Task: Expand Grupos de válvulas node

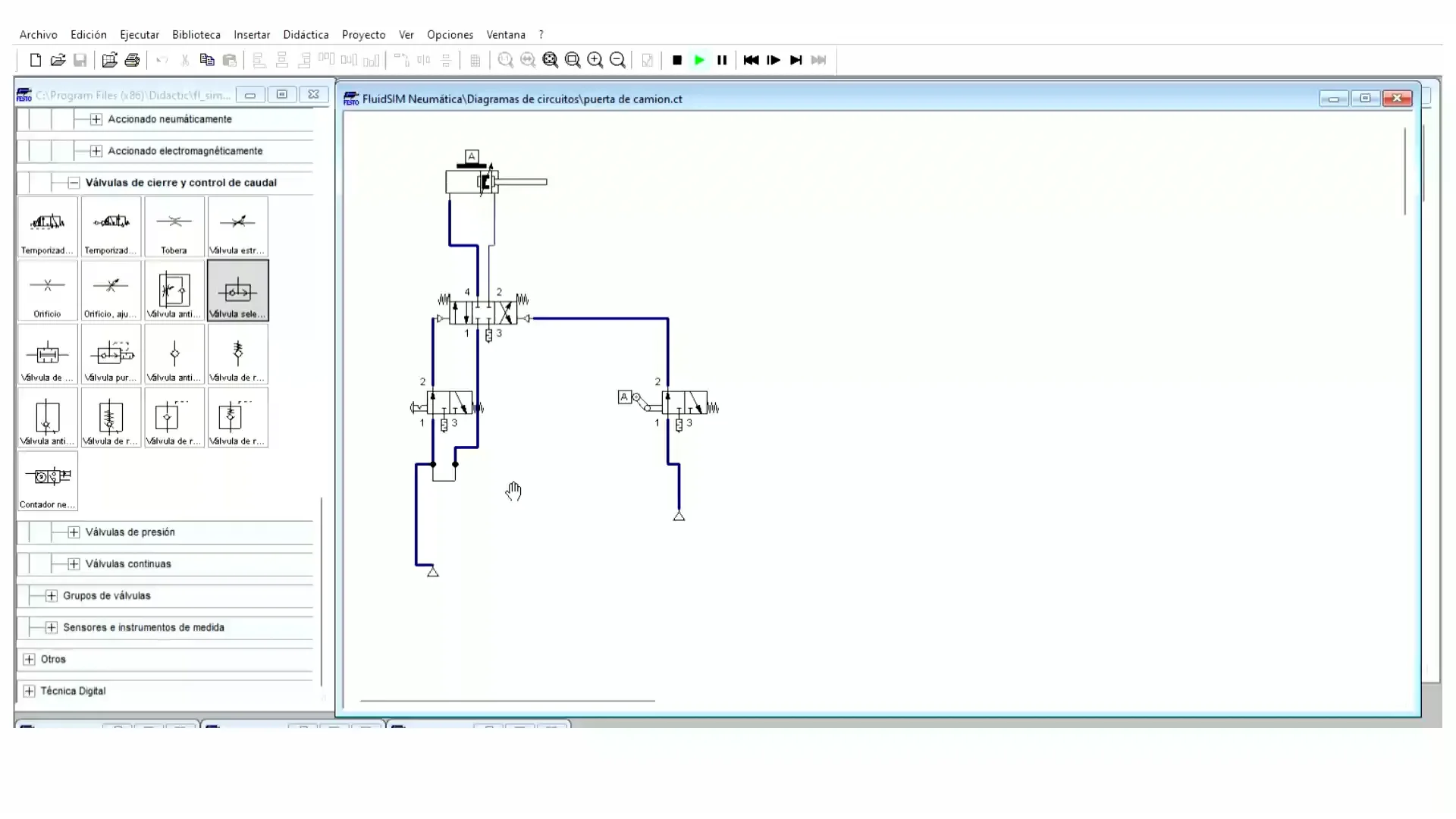Action: tap(52, 596)
